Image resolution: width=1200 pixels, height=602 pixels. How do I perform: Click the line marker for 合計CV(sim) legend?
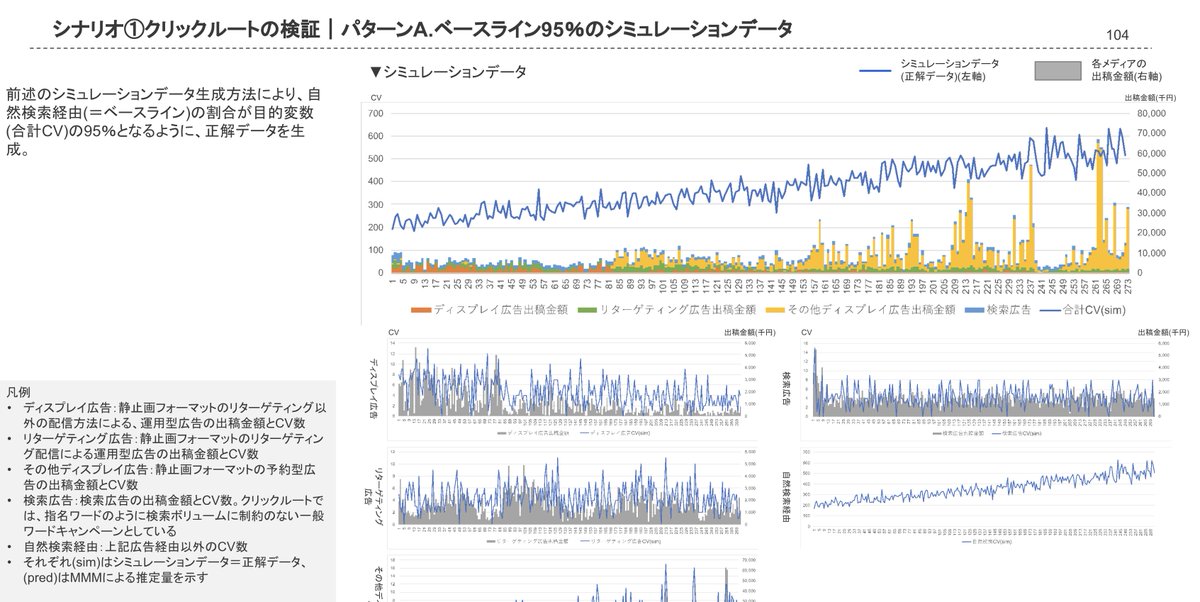pyautogui.click(x=1049, y=310)
